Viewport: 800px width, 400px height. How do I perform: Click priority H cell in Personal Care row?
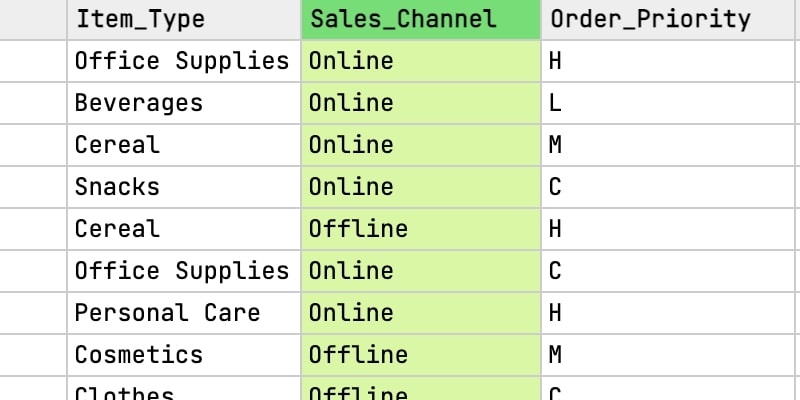tap(668, 313)
